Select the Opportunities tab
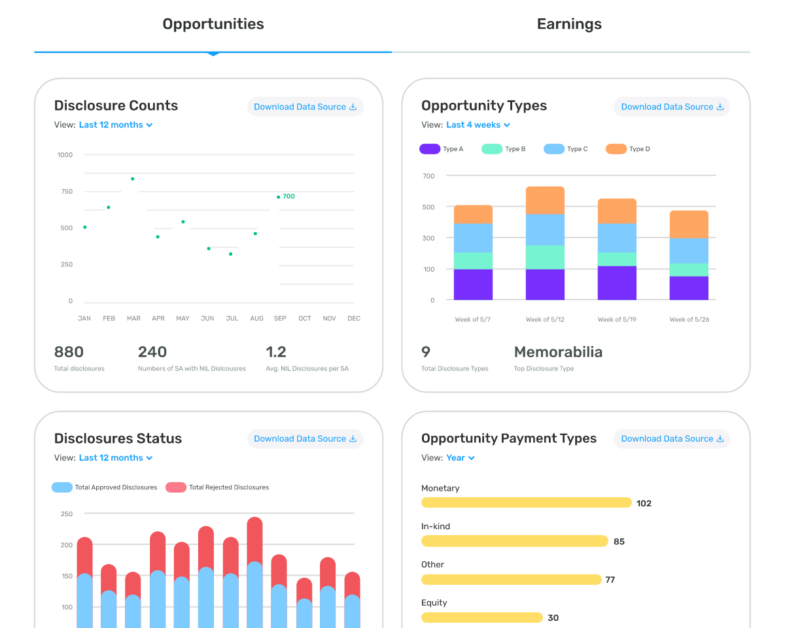The image size is (785, 628). [213, 24]
